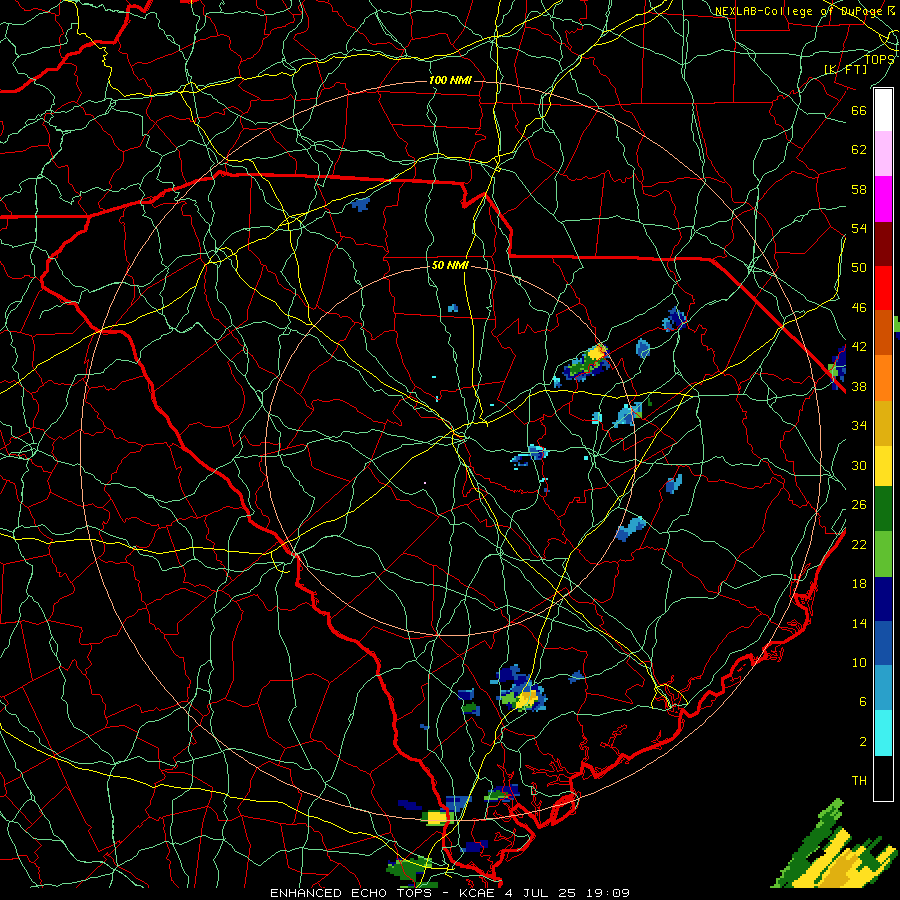The height and width of the screenshot is (900, 900).
Task: Click the "[K FT]" units label
Action: 846,69
